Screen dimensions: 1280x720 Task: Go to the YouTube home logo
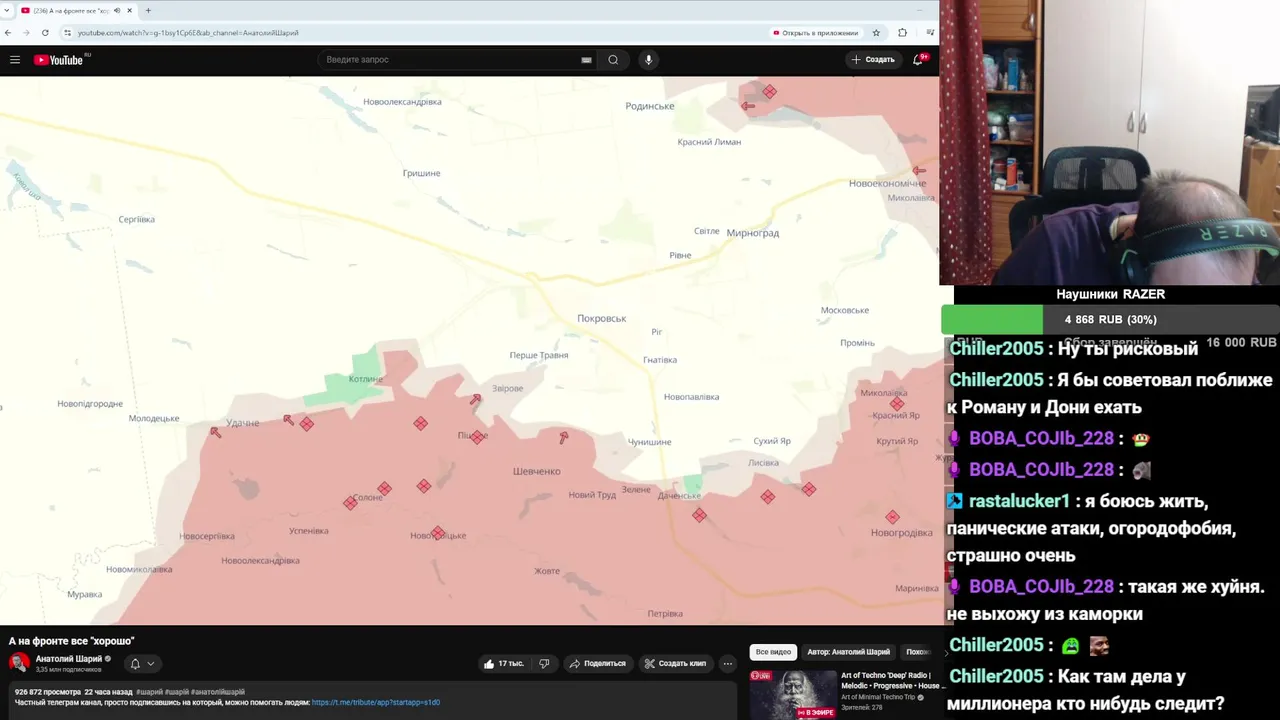point(59,60)
